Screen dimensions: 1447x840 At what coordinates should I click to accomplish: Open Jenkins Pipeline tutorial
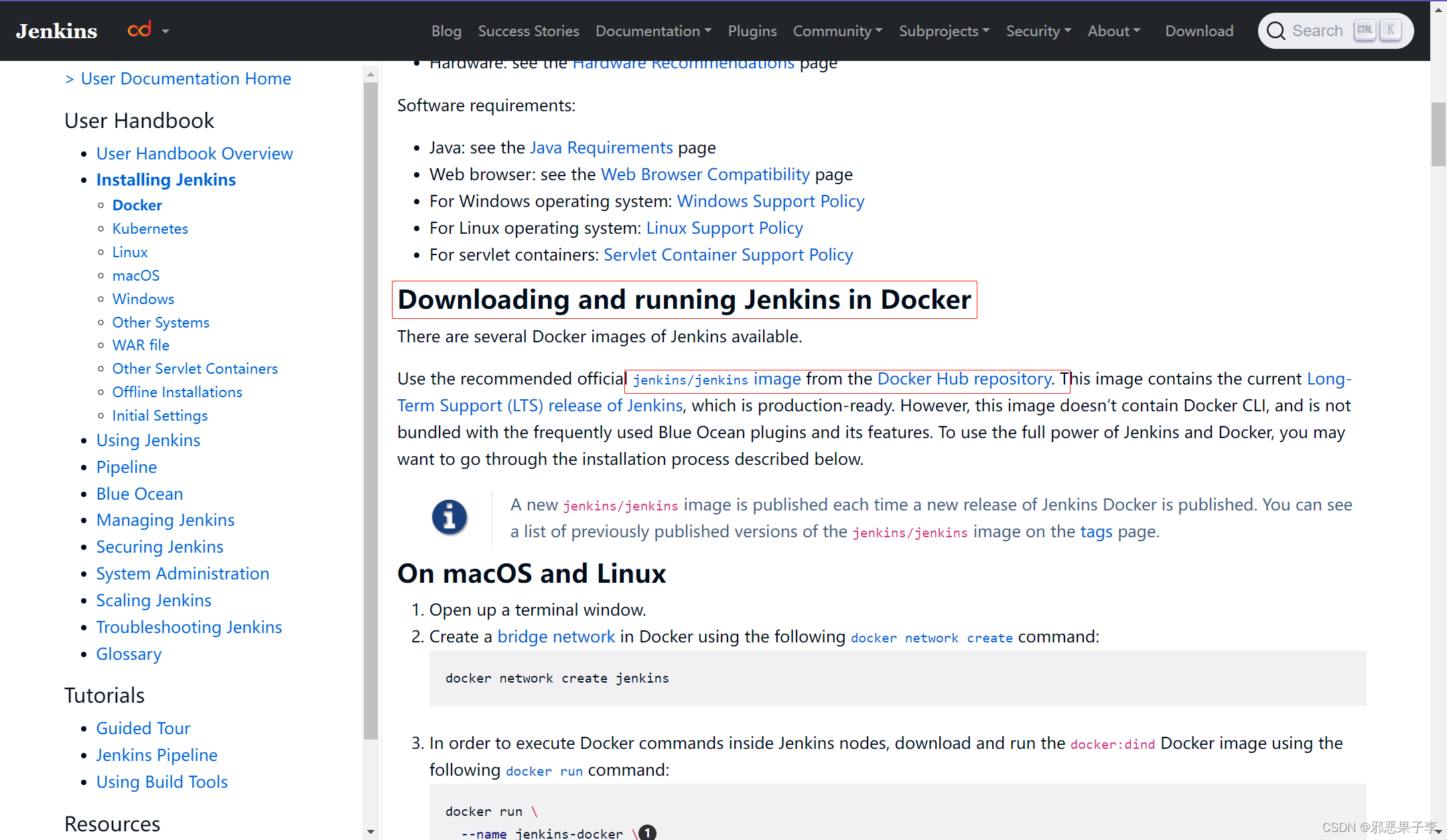157,755
